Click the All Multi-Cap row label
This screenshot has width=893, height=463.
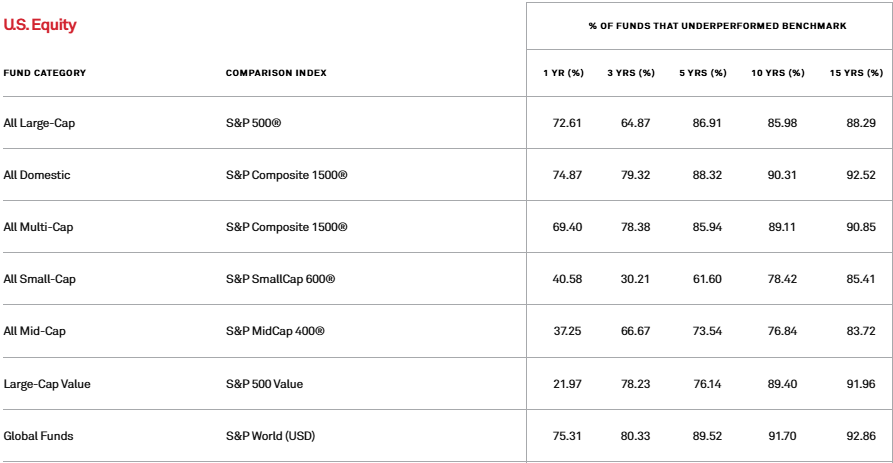(x=38, y=227)
